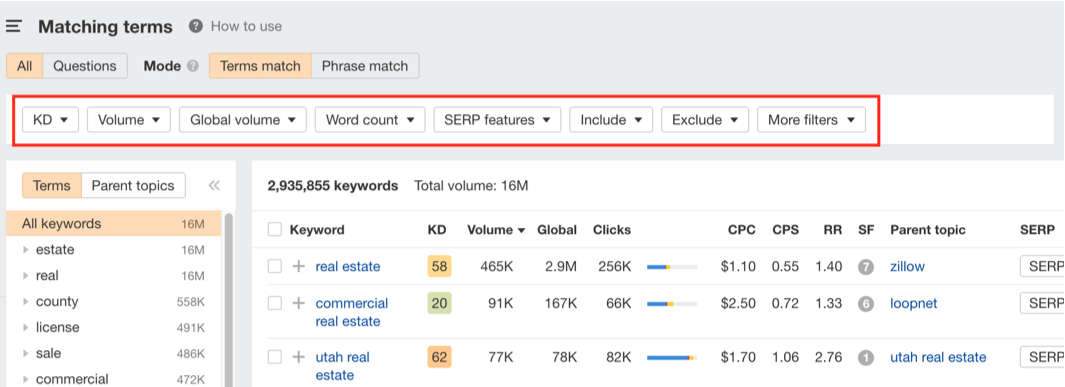The height and width of the screenshot is (387, 1065).
Task: Switch to Phrase match mode
Action: pyautogui.click(x=365, y=66)
